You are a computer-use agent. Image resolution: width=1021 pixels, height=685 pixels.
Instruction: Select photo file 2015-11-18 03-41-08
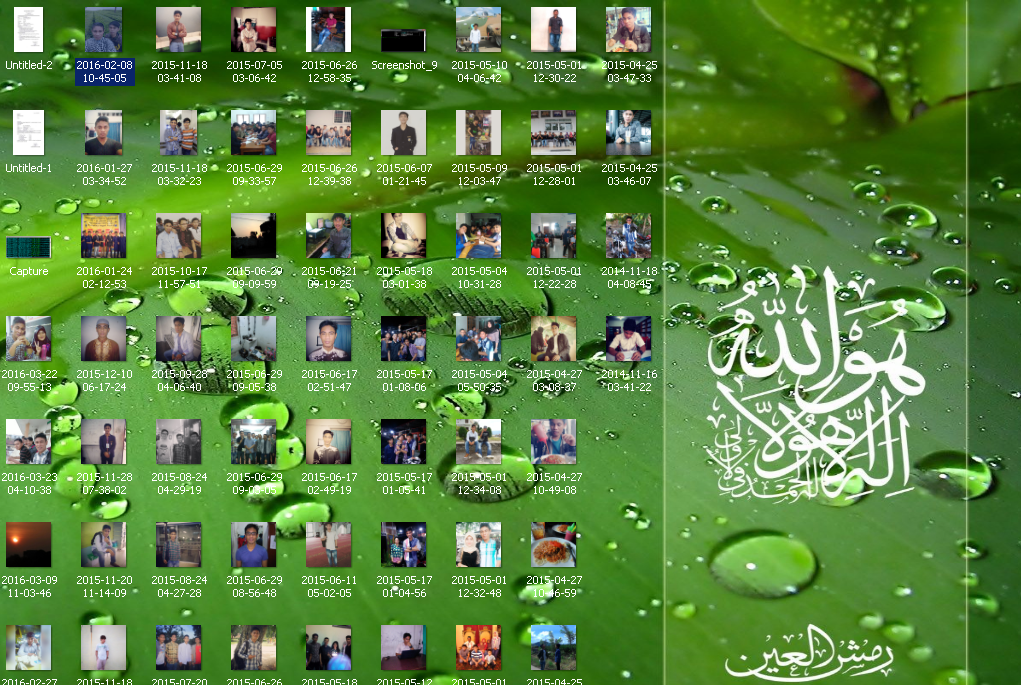click(178, 30)
